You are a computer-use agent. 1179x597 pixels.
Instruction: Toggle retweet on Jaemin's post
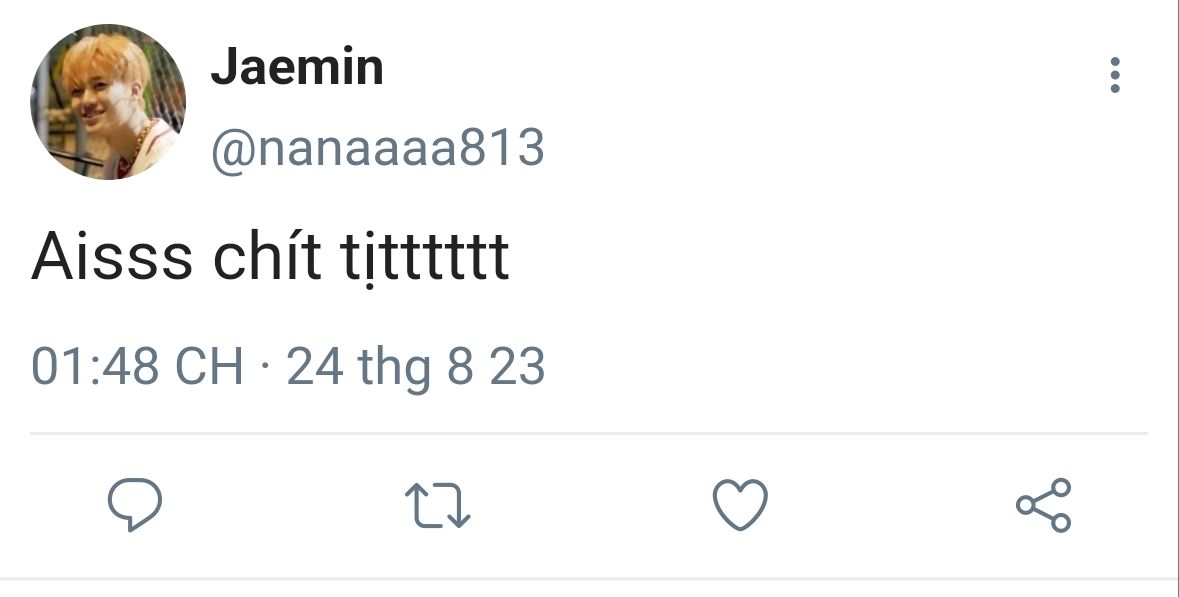(438, 505)
